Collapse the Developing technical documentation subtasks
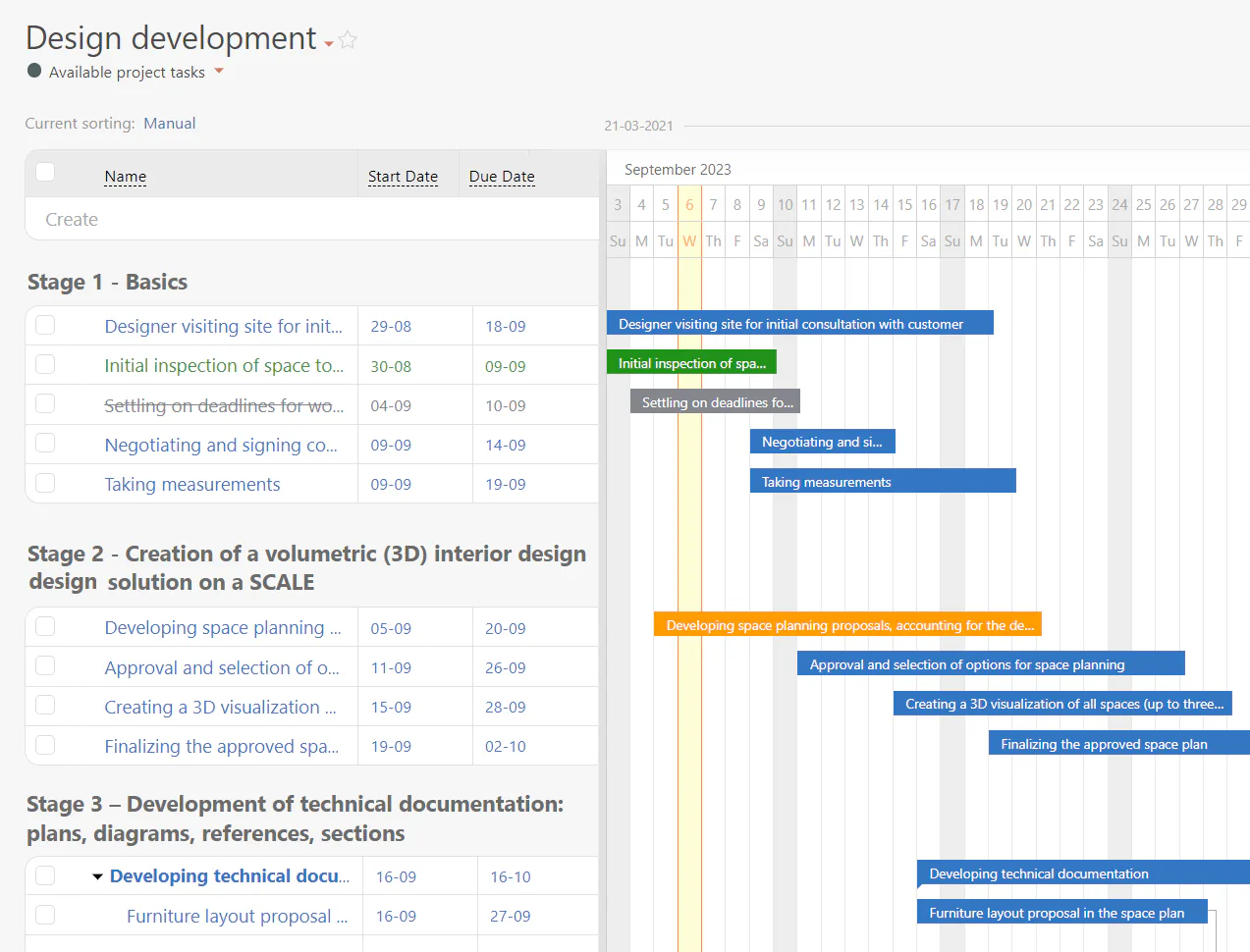Screen dimensions: 1250x952 pyautogui.click(x=97, y=876)
